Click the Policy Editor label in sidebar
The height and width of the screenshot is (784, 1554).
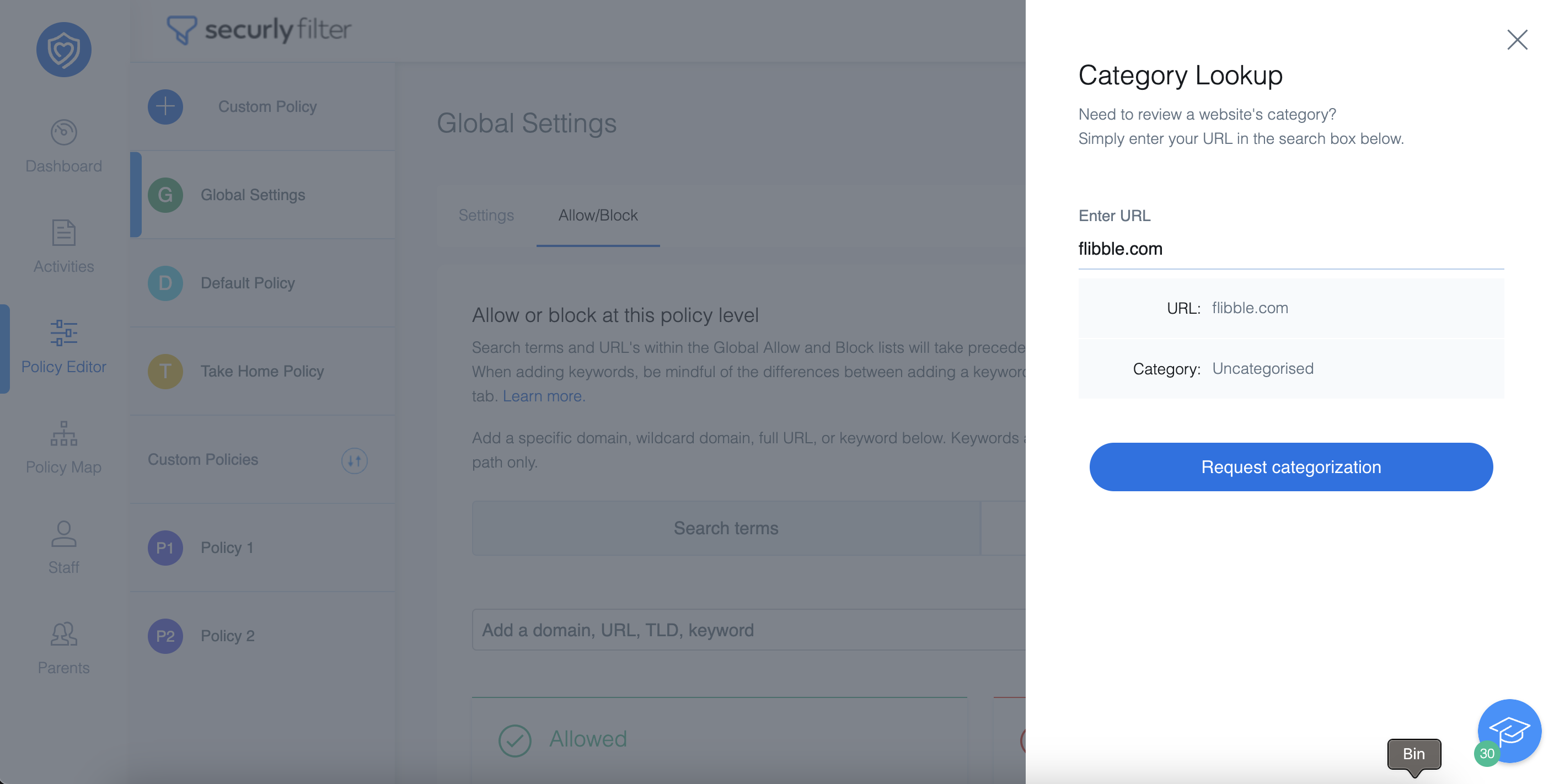coord(63,367)
